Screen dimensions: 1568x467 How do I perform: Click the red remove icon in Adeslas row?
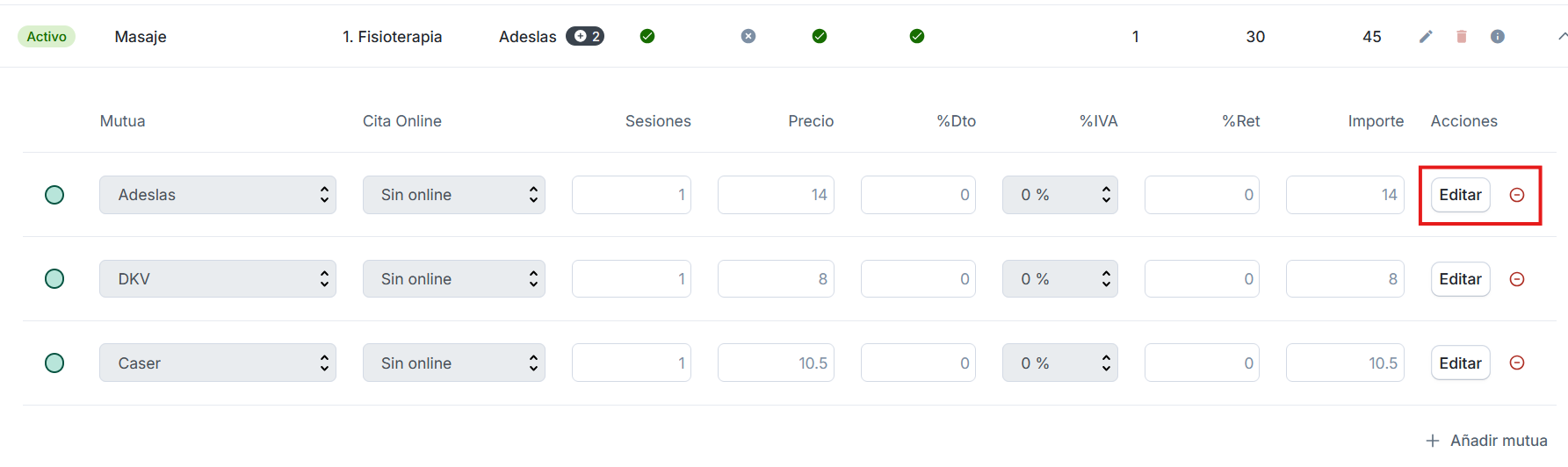coord(1517,195)
